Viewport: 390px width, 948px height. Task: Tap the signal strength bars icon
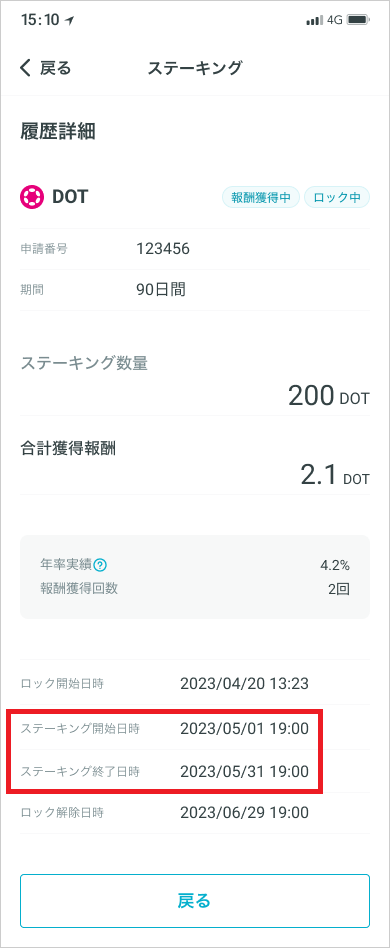coord(314,20)
